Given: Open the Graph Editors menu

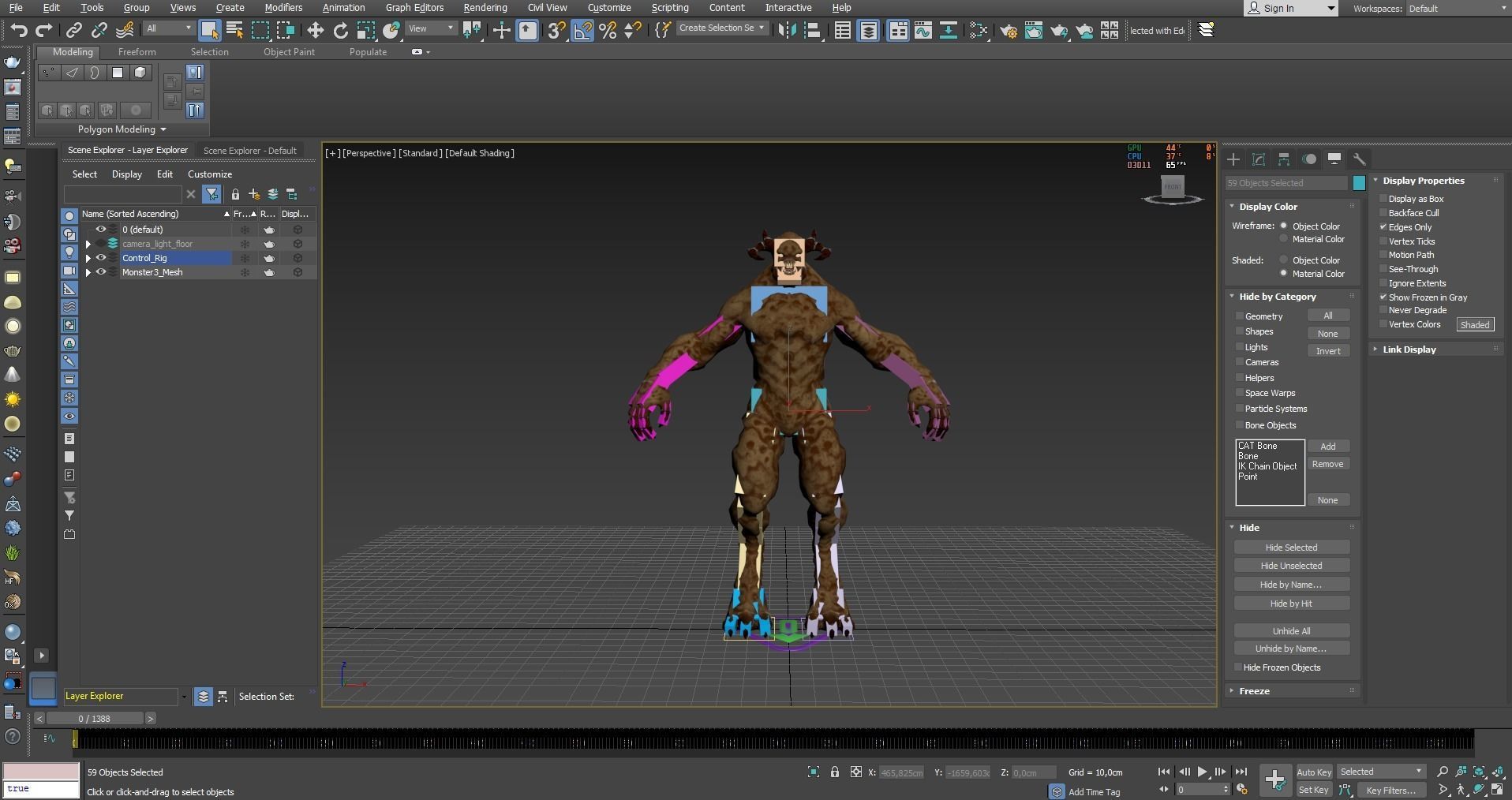Looking at the screenshot, I should [414, 8].
